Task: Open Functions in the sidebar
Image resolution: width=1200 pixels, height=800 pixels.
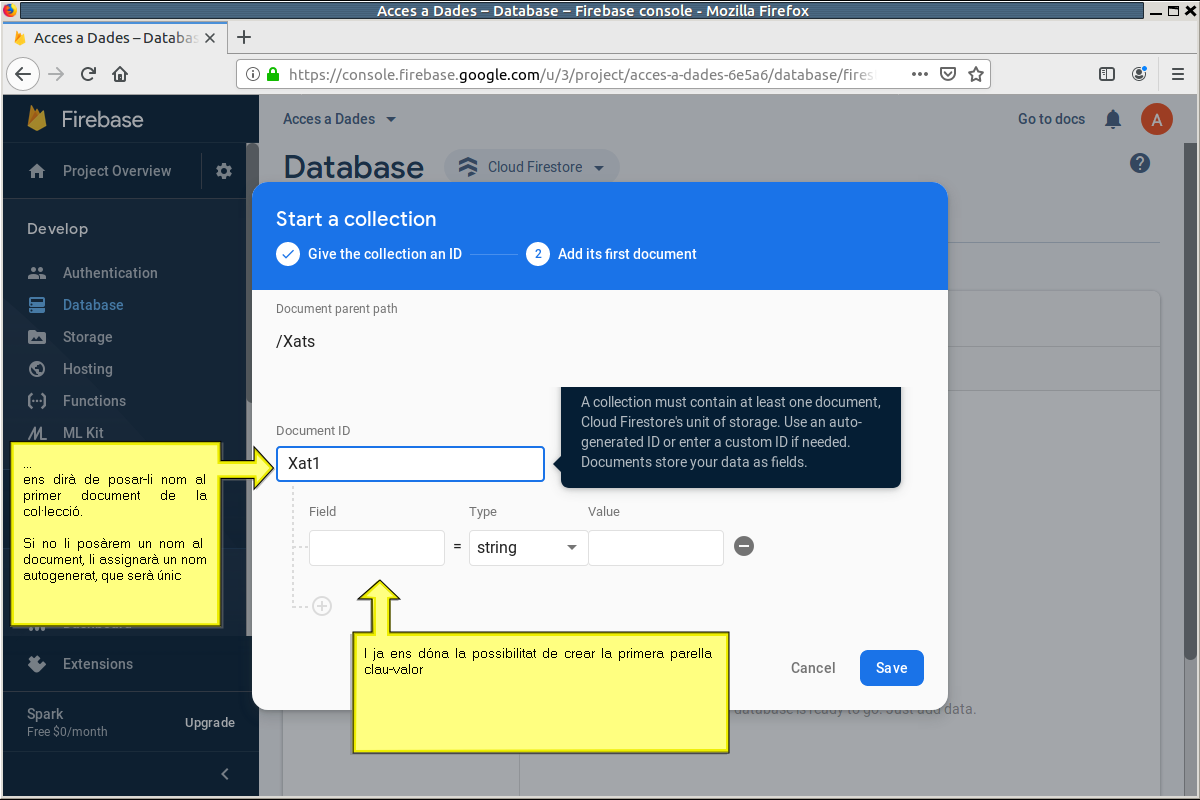Action: pos(94,401)
